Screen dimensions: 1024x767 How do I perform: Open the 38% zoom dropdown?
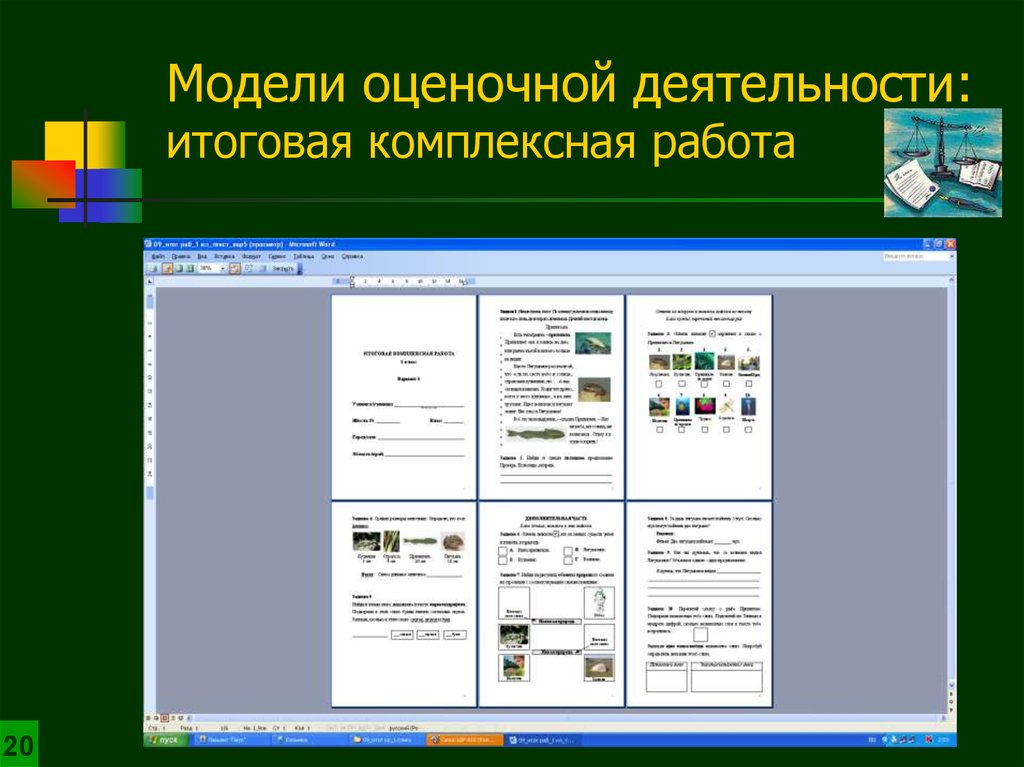pos(222,268)
